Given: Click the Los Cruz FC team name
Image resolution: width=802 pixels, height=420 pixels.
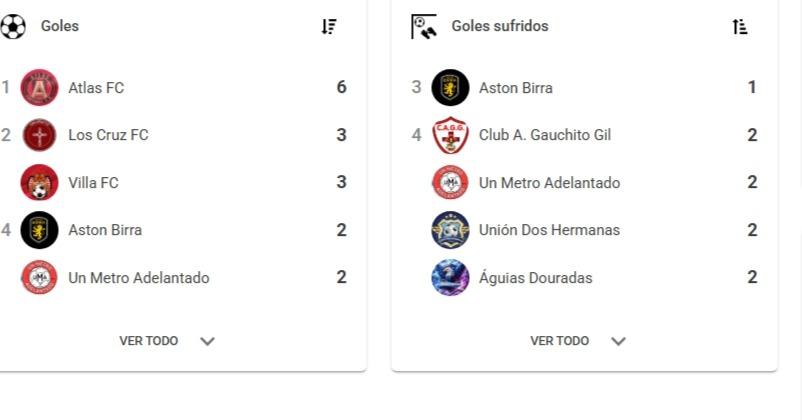Looking at the screenshot, I should 108,135.
